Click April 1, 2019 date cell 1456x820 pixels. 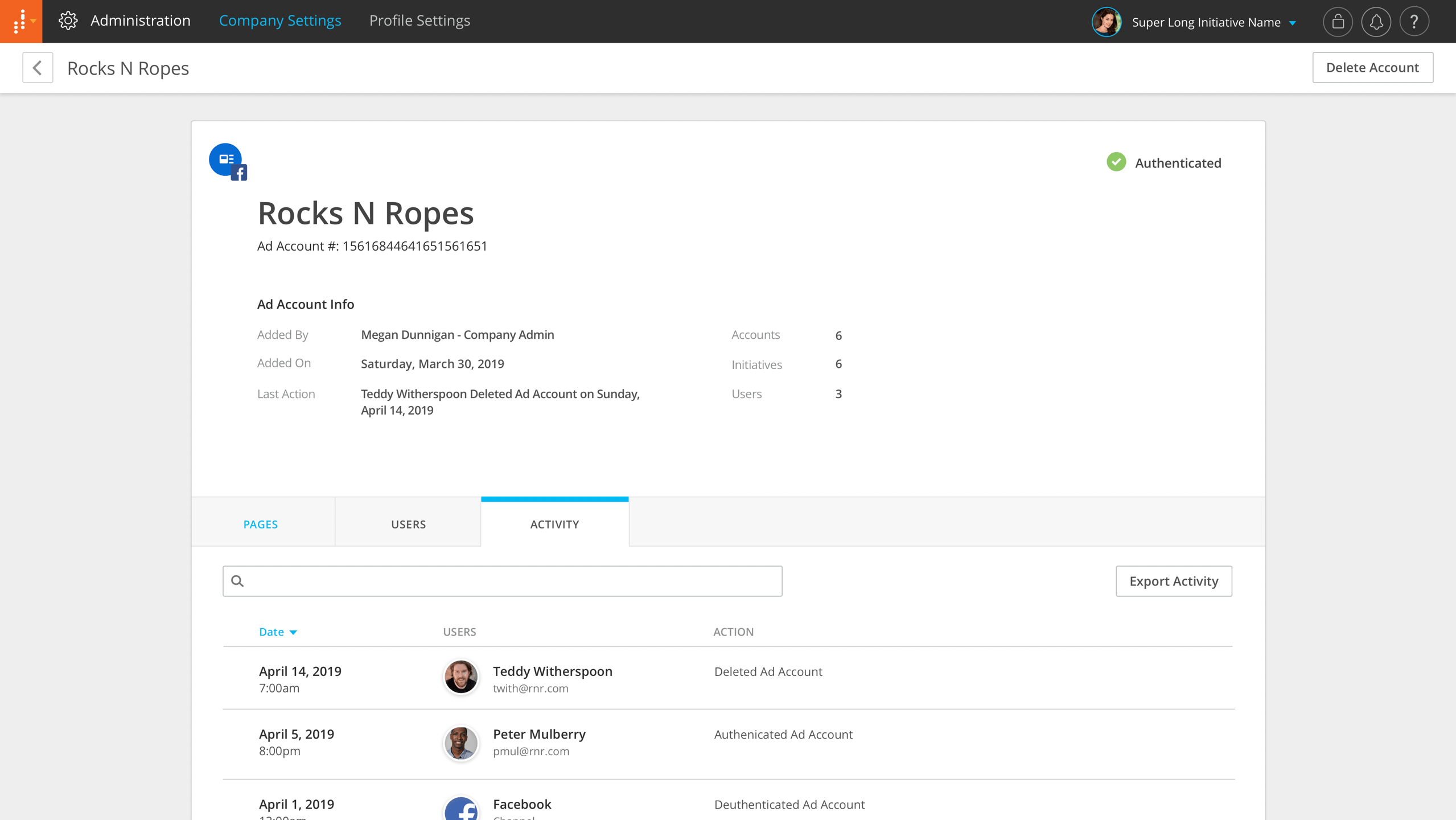(297, 804)
